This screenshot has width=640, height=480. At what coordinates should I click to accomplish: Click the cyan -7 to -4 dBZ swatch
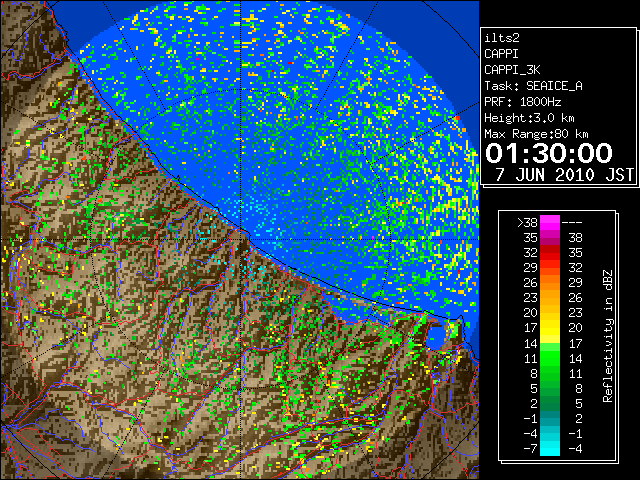tap(550, 448)
